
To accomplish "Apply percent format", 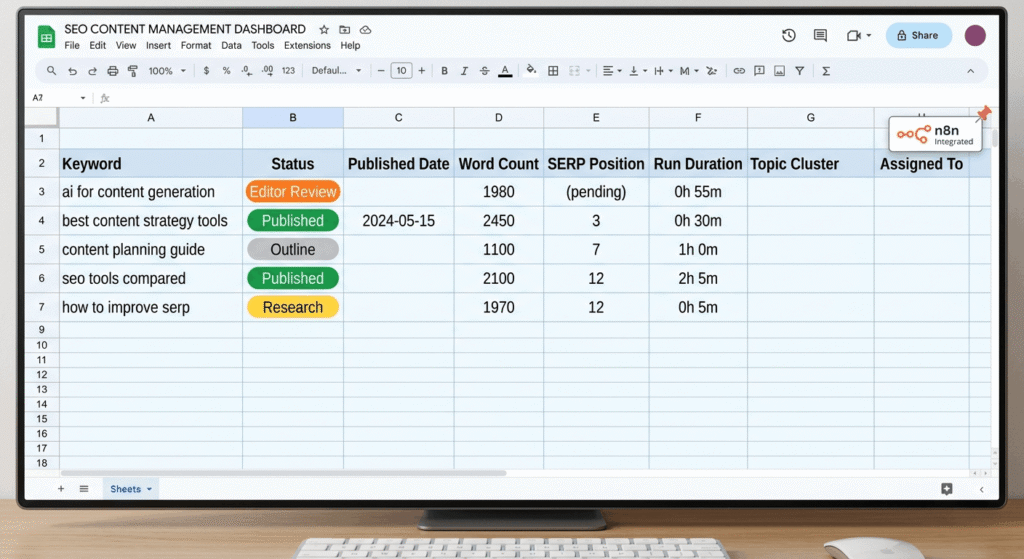I will [x=226, y=71].
